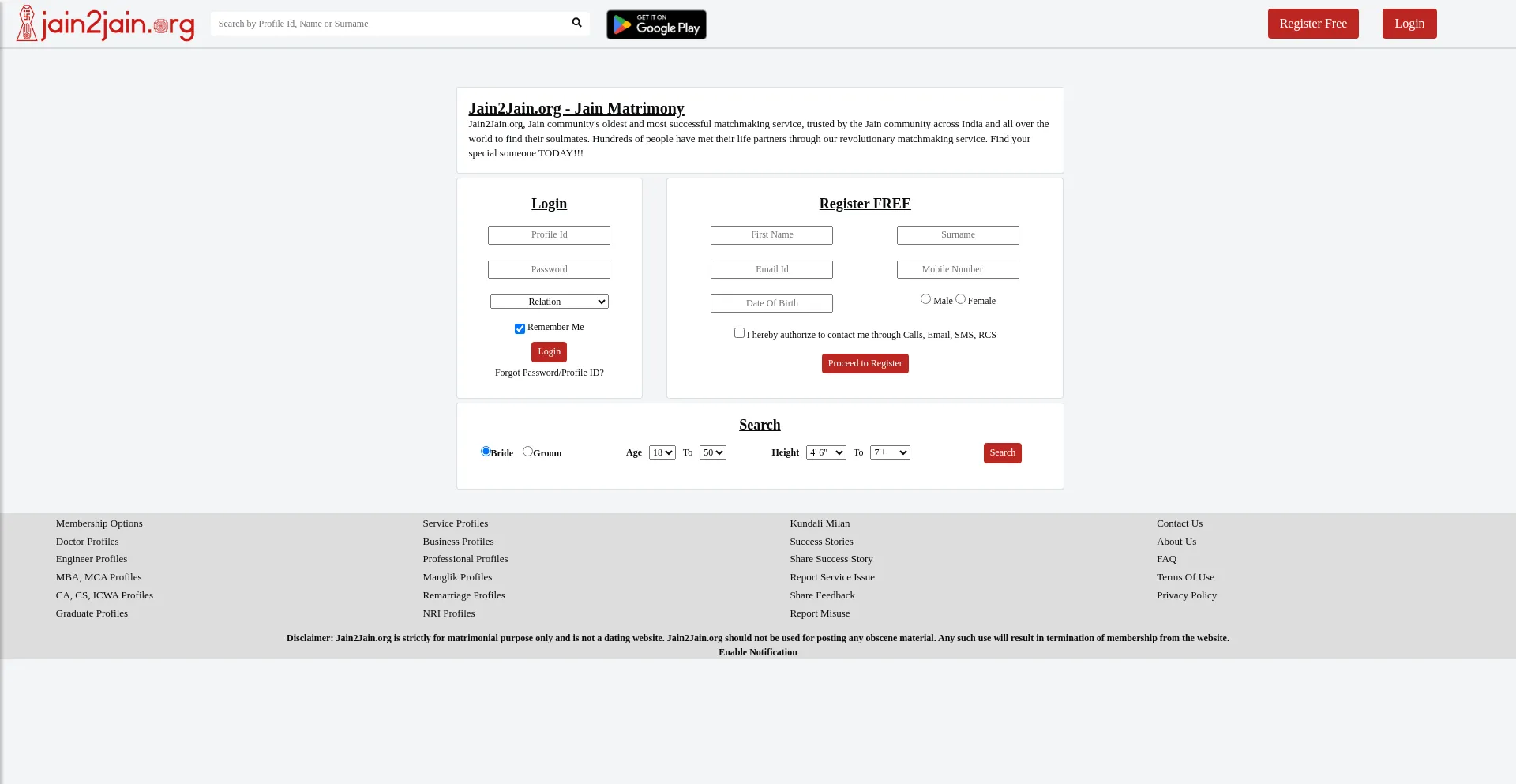
Task: Open the Google Play badge
Action: 656,24
